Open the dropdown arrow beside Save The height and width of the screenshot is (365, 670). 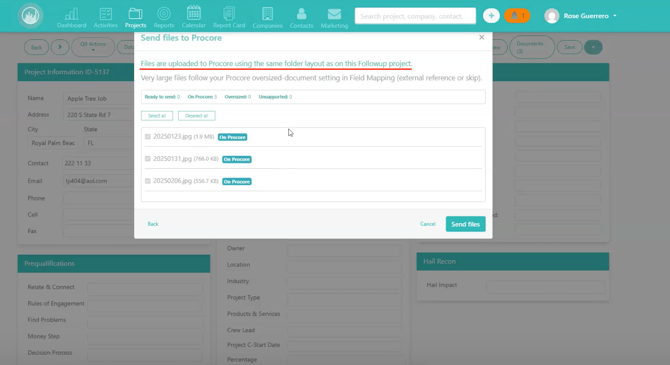coord(593,47)
